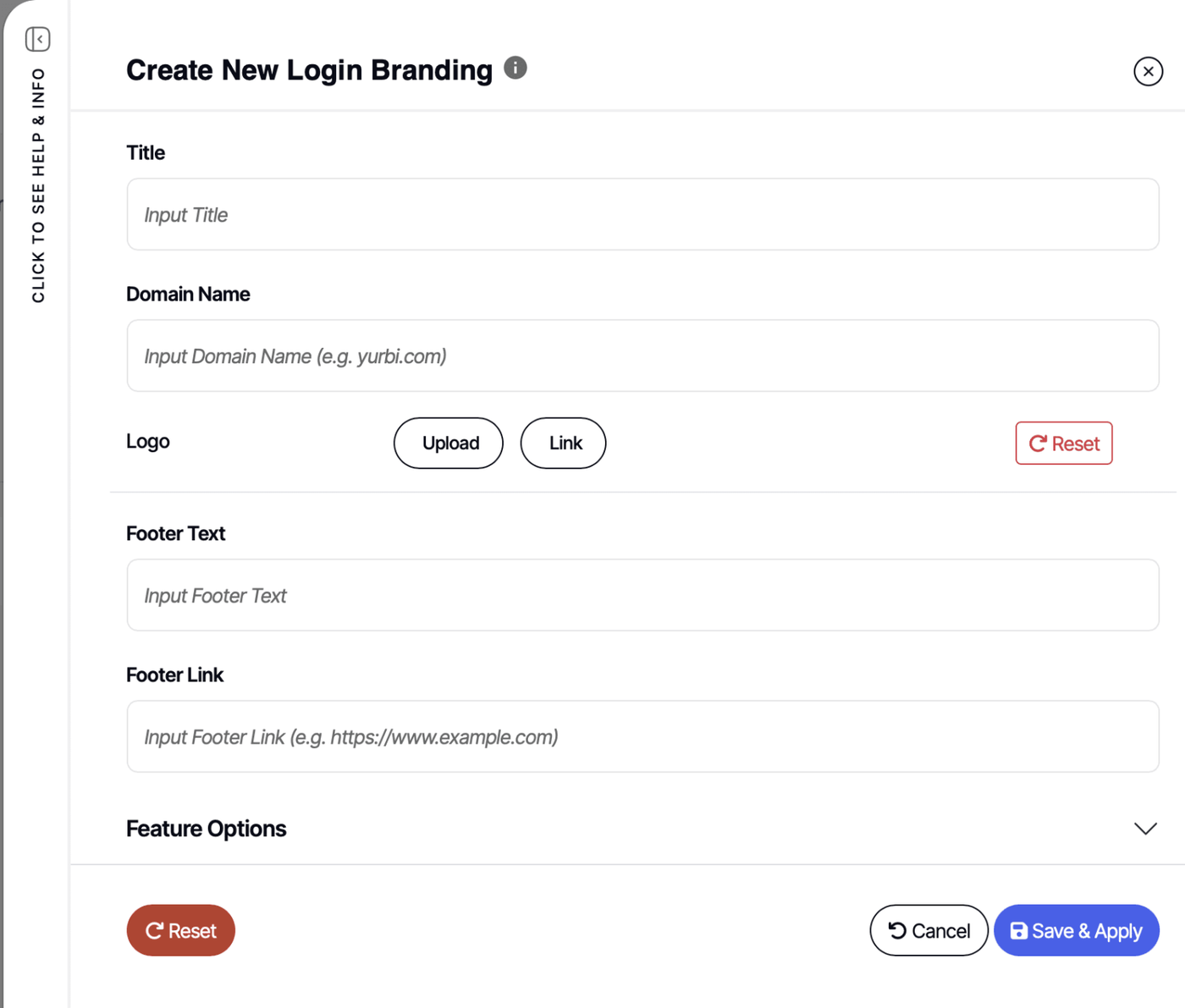Click the Save & Apply button
1185x1008 pixels.
coord(1077,931)
